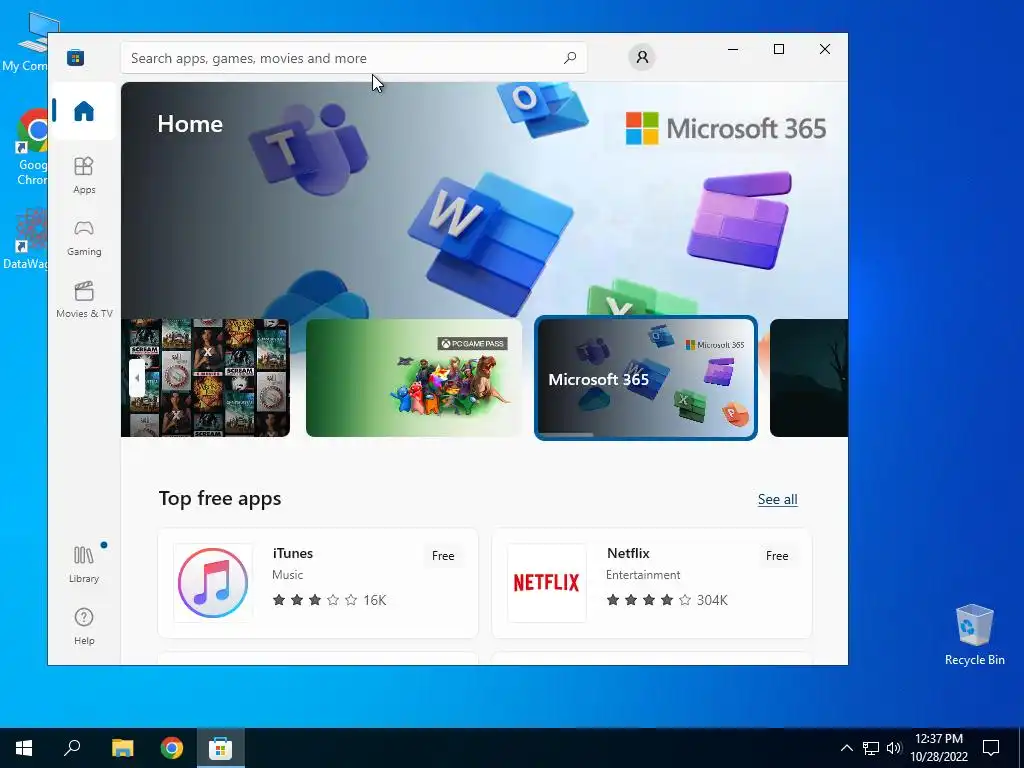Click the Microsoft Store logo icon
This screenshot has height=768, width=1024.
[x=75, y=57]
